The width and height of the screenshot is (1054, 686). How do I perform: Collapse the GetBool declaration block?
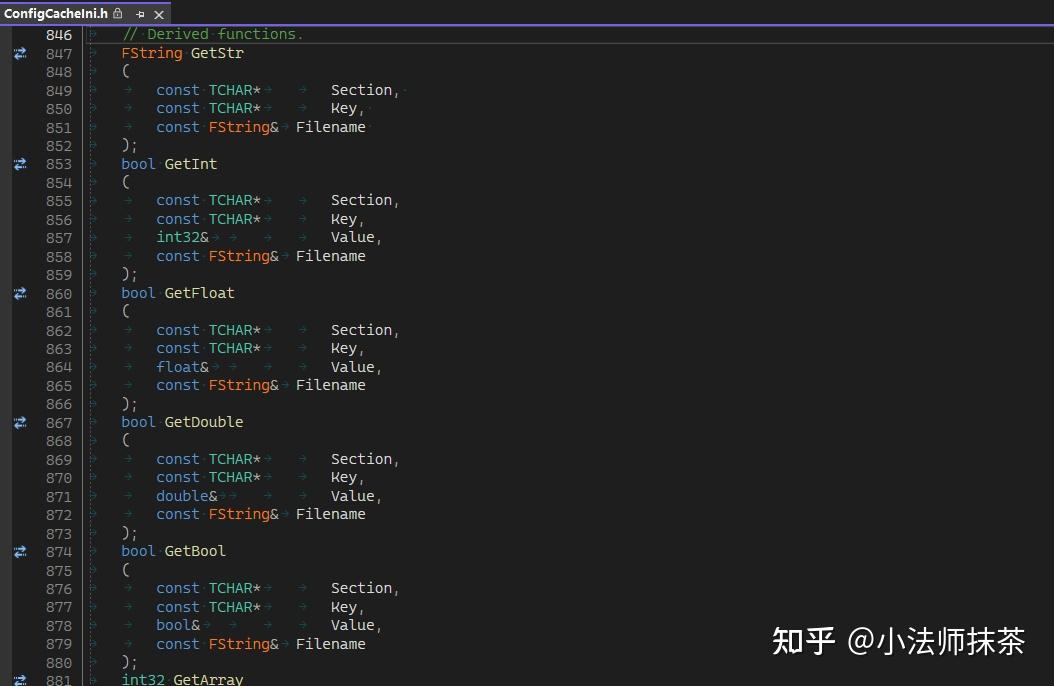click(x=91, y=551)
